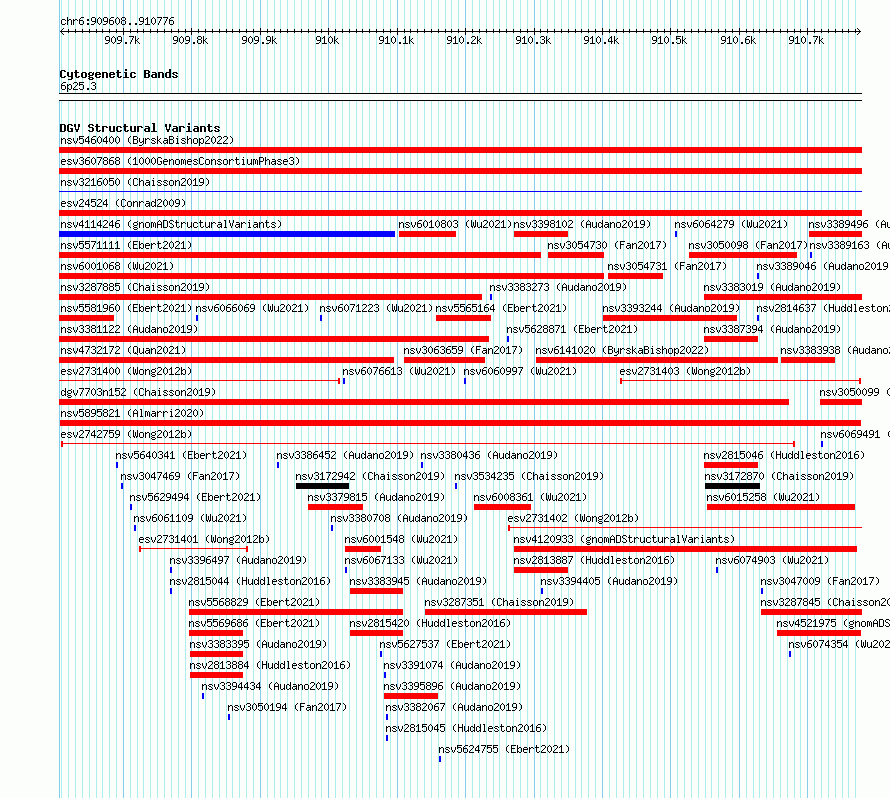Click nsv6066069 (Wu2021) label
The height and width of the screenshot is (798, 890).
tap(252, 308)
